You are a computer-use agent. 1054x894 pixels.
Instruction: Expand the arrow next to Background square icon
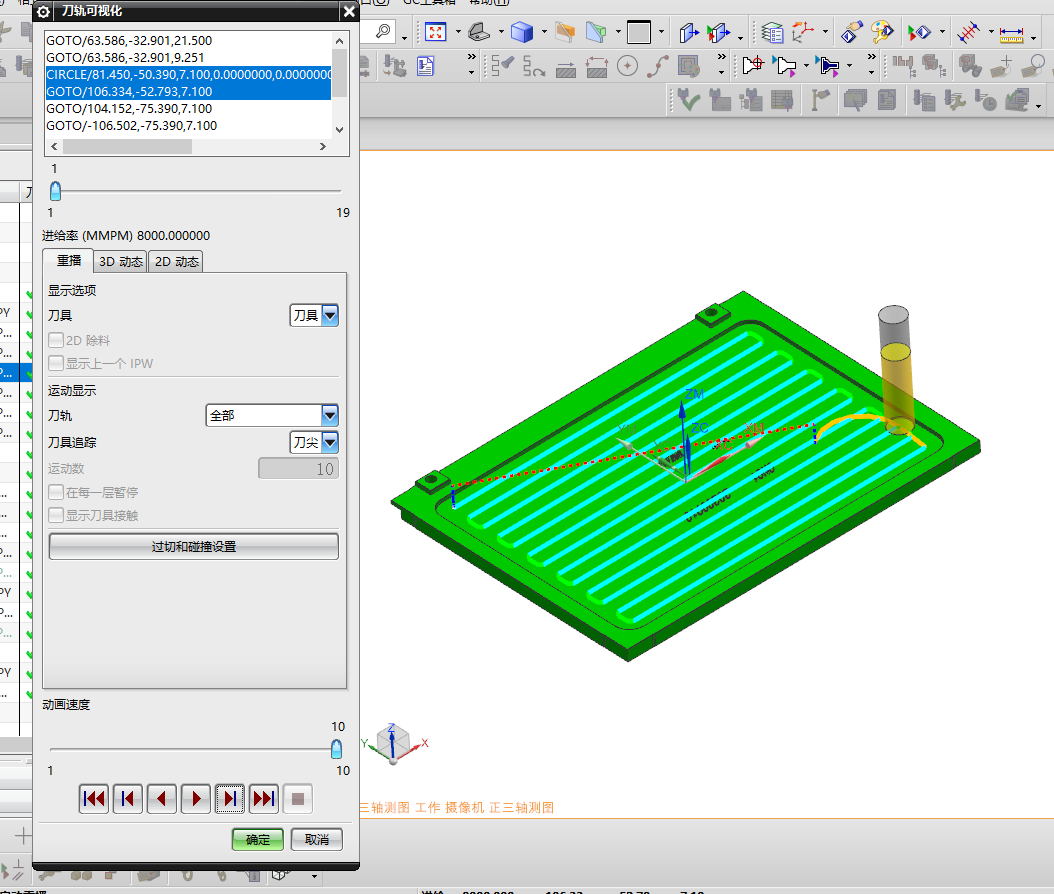point(661,32)
